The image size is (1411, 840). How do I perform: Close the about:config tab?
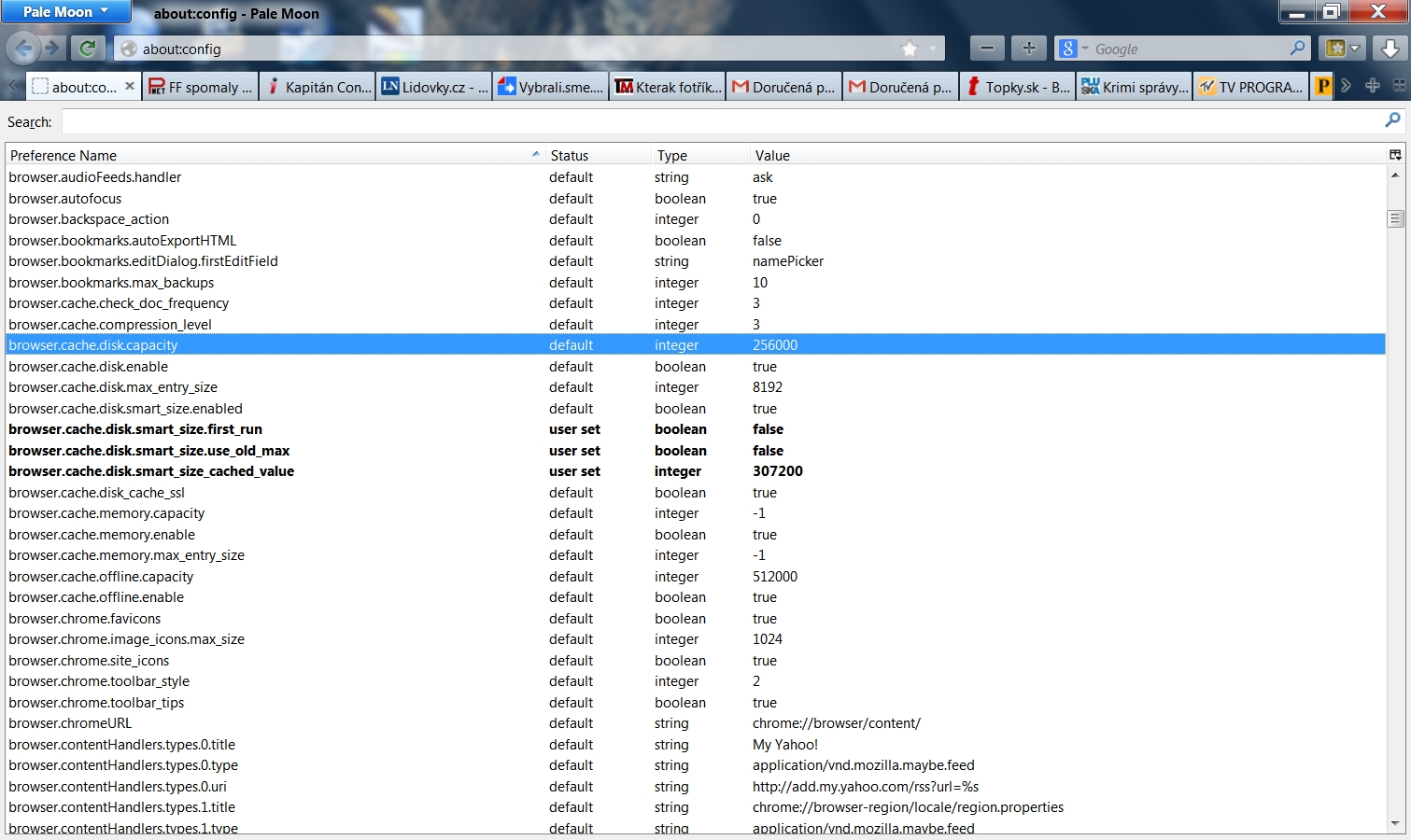[130, 86]
